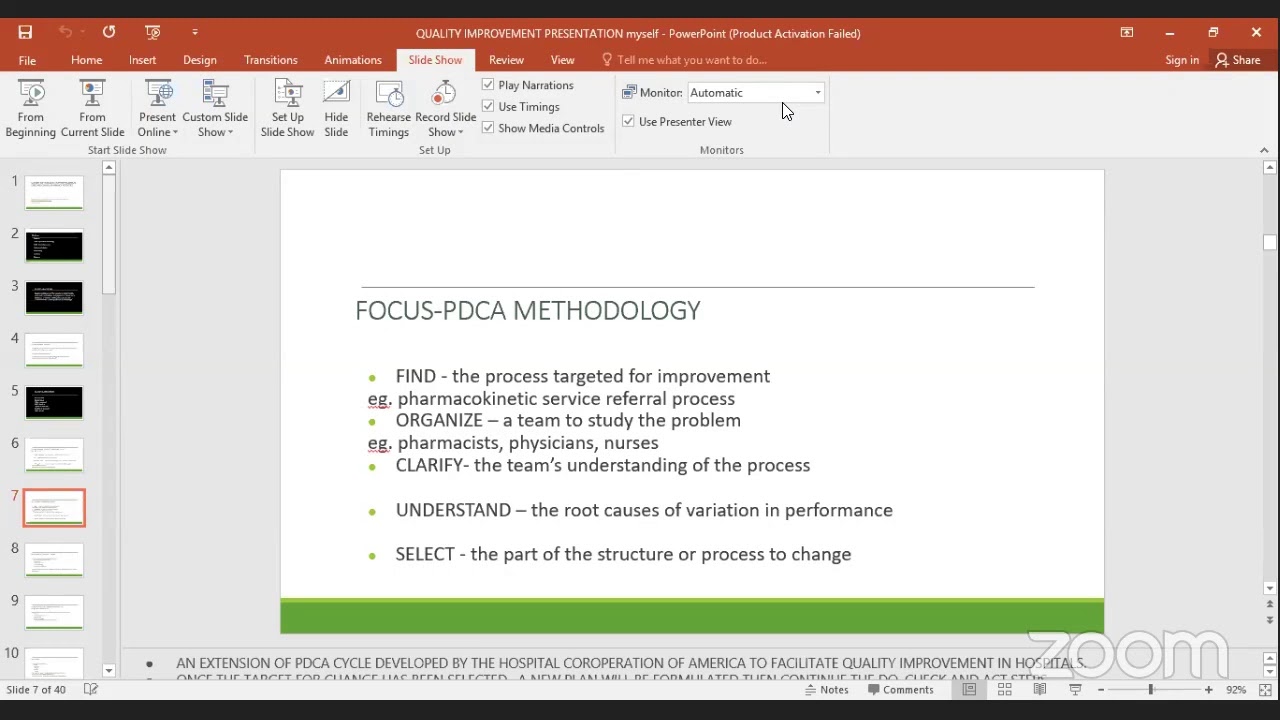Select slide 3 thumbnail
The image size is (1280, 720).
(54, 298)
